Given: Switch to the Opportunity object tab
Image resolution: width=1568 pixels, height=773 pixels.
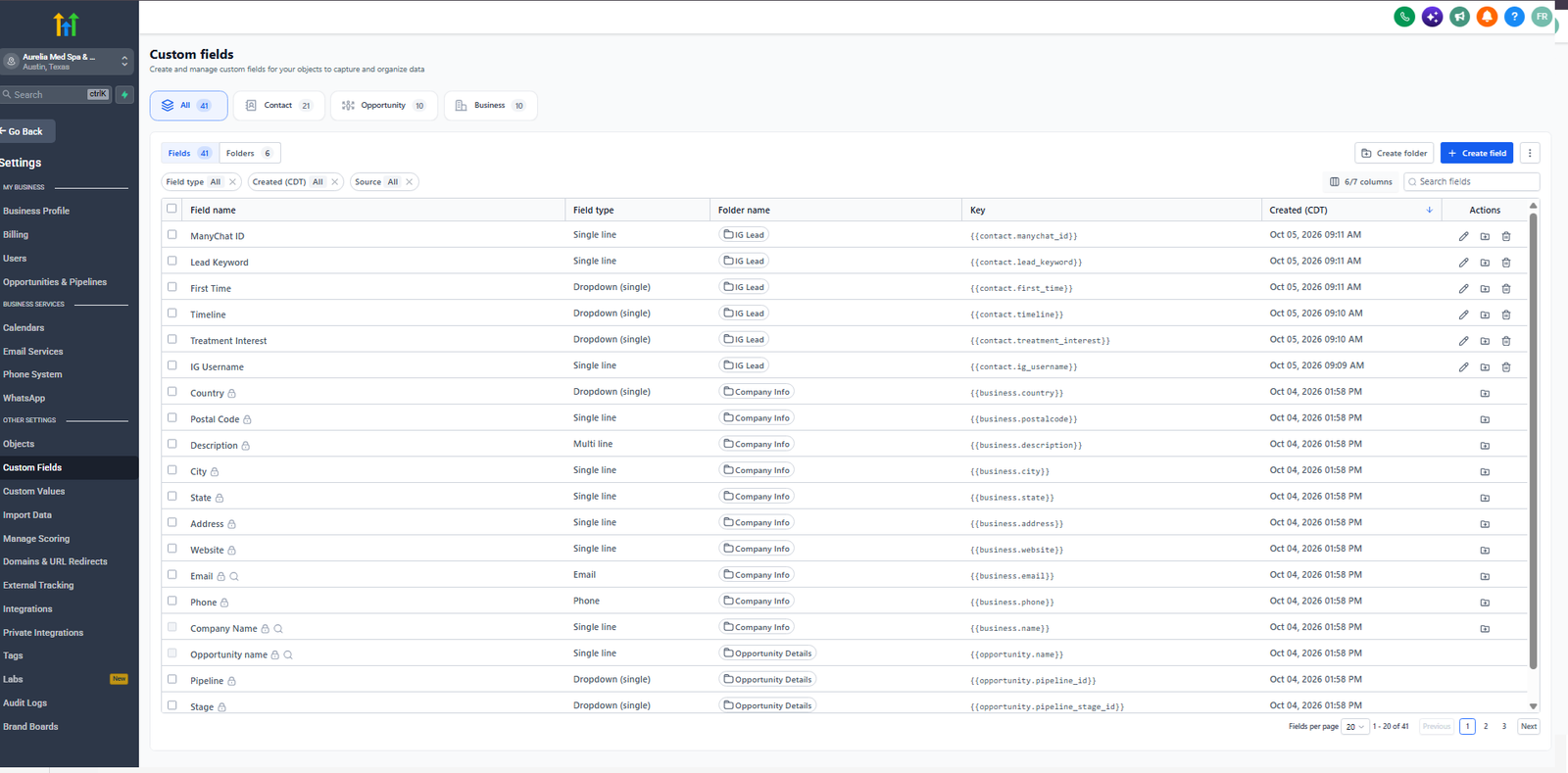Looking at the screenshot, I should tap(383, 106).
